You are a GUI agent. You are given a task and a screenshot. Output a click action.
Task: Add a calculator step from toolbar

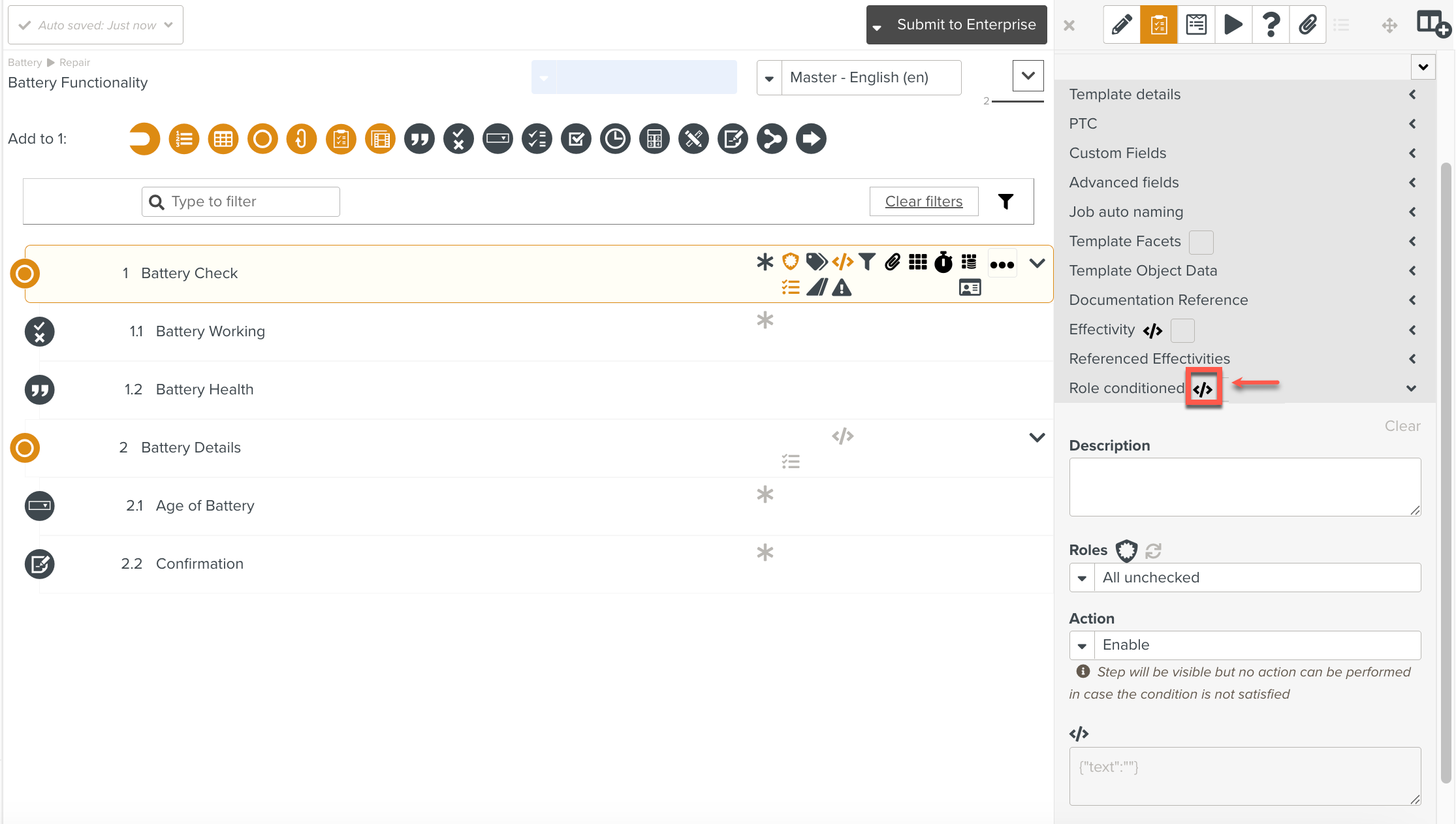click(654, 139)
